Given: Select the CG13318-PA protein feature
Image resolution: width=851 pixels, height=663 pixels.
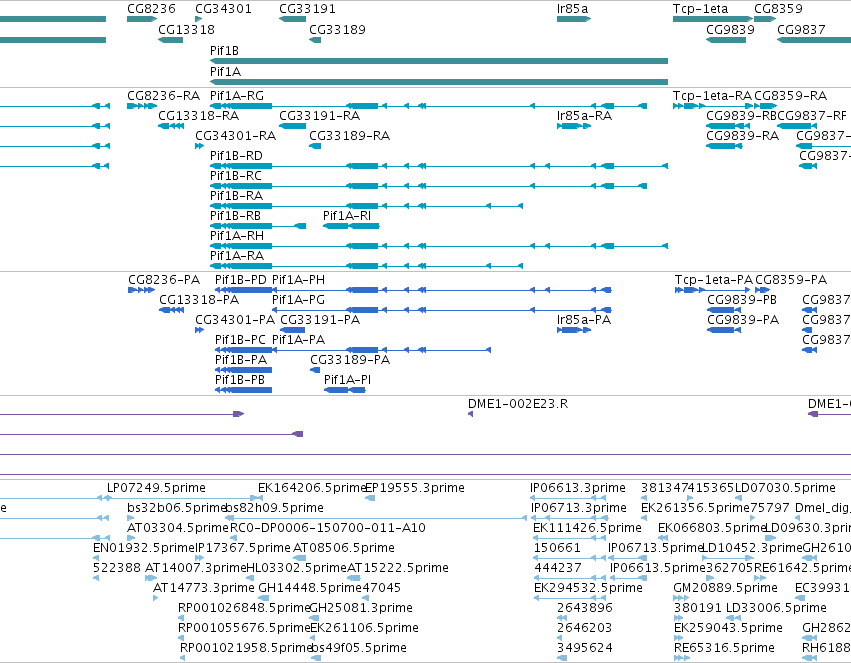Looking at the screenshot, I should (172, 310).
